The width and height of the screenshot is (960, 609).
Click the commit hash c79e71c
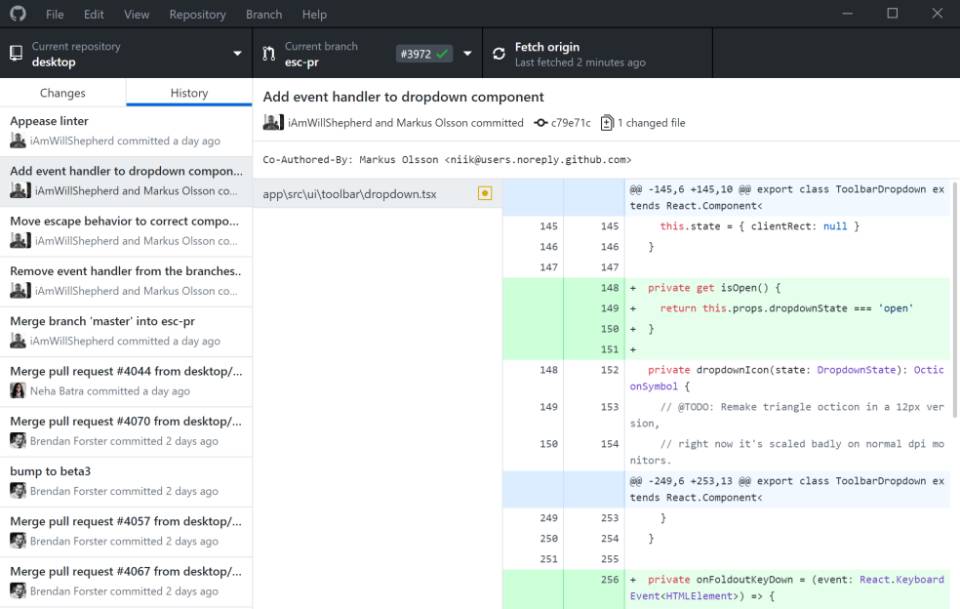[x=571, y=123]
